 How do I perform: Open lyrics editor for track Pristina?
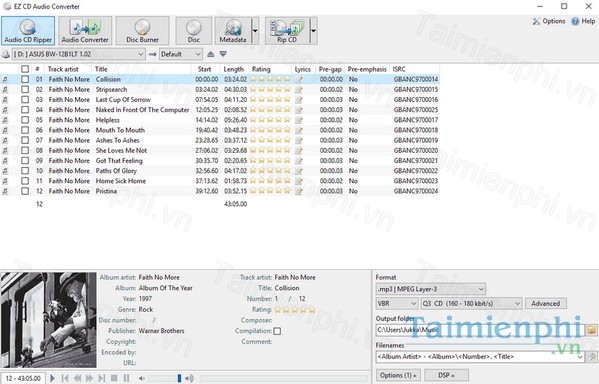coord(299,191)
